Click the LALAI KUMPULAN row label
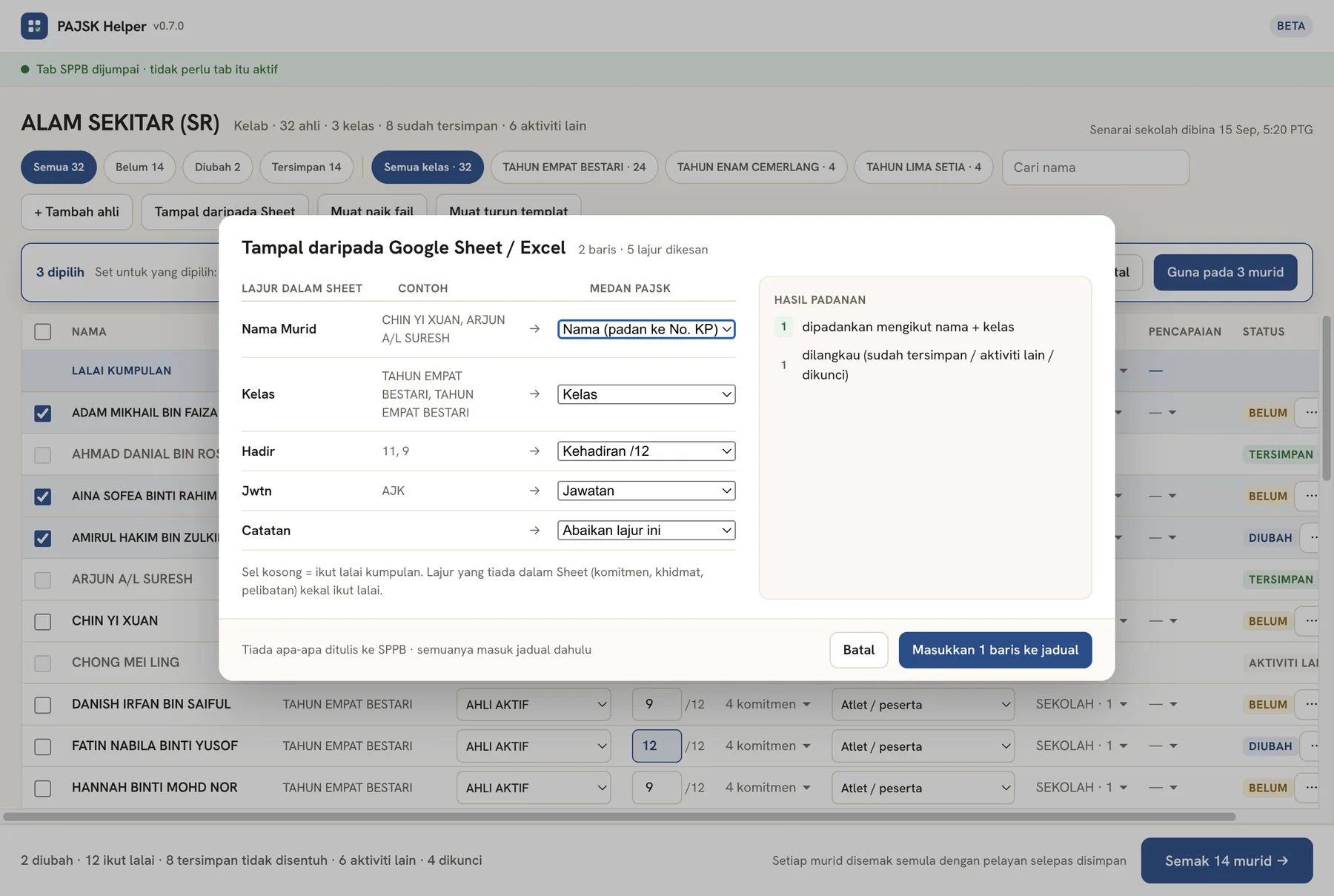The image size is (1334, 896). pos(122,371)
